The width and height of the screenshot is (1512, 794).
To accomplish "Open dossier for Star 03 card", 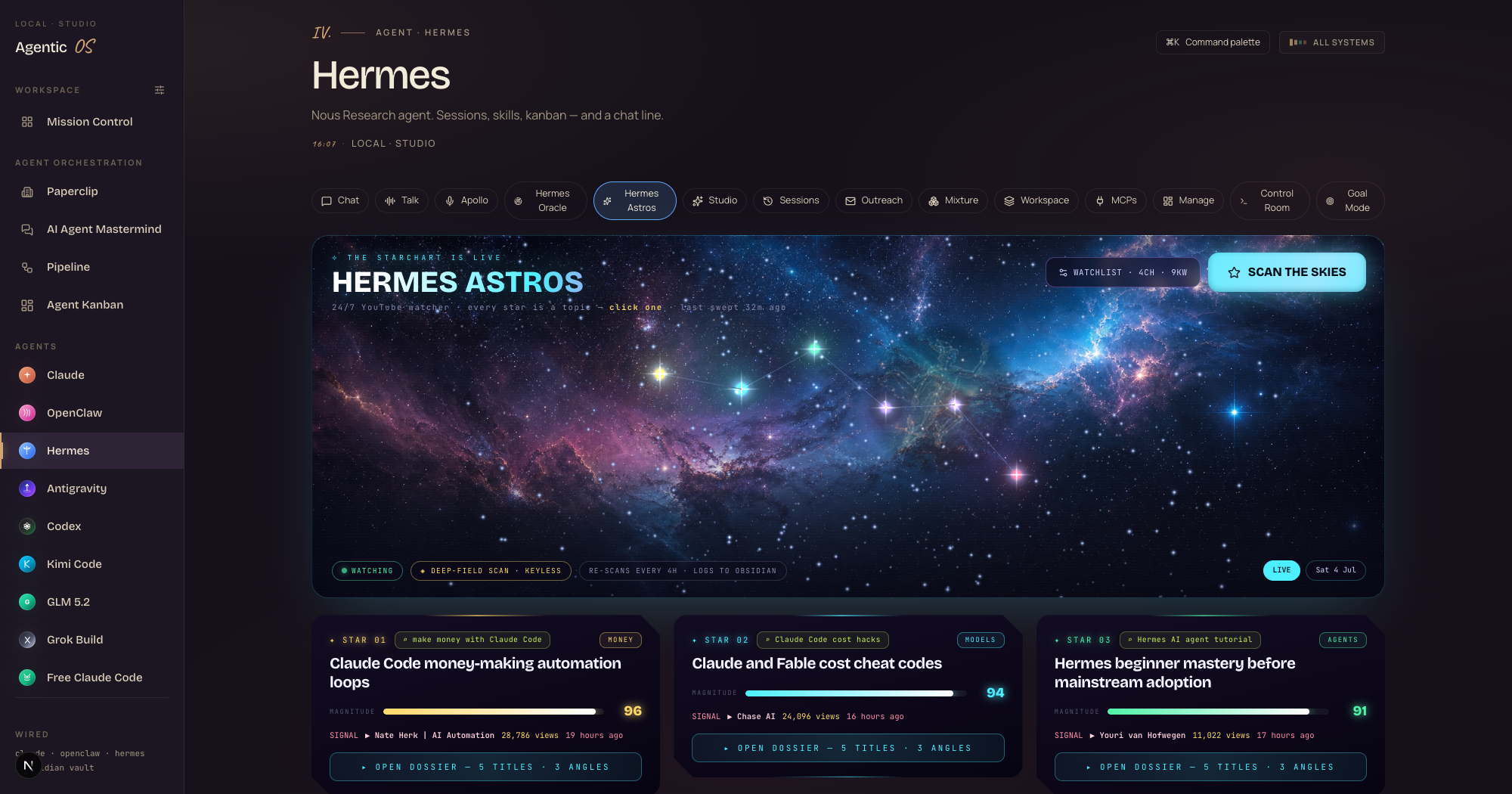I will 1210,767.
